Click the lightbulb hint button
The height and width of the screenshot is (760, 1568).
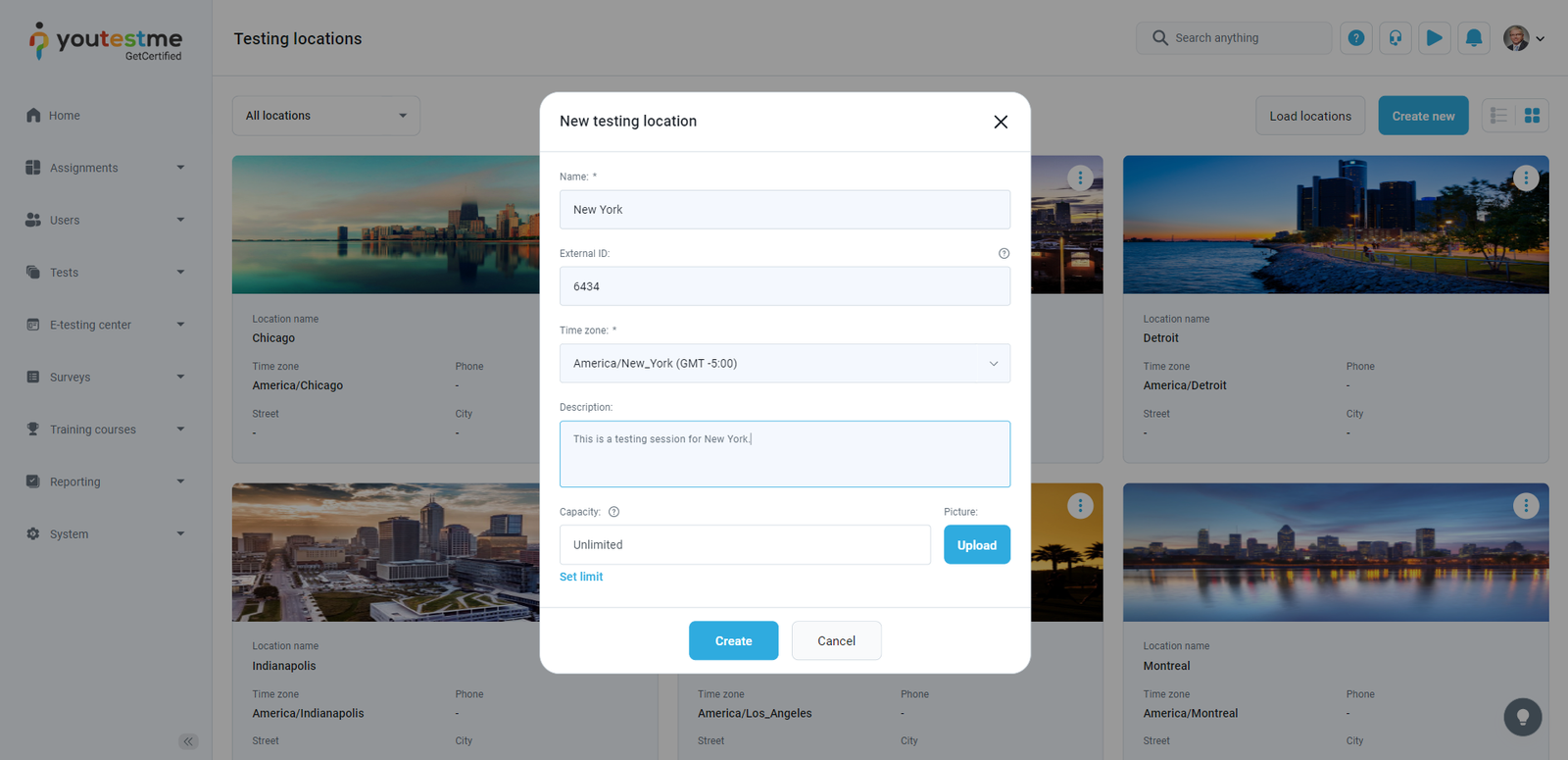1523,717
